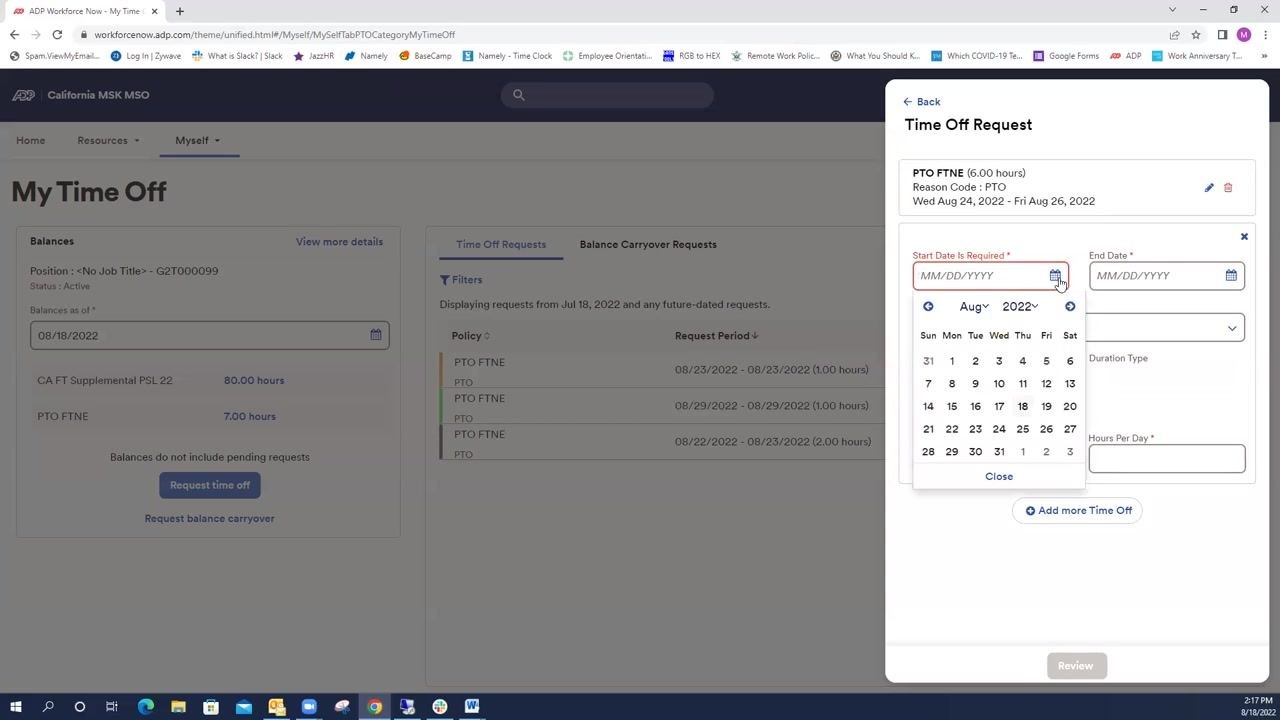Open the End Date calendar picker icon
1280x720 pixels.
[1231, 276]
